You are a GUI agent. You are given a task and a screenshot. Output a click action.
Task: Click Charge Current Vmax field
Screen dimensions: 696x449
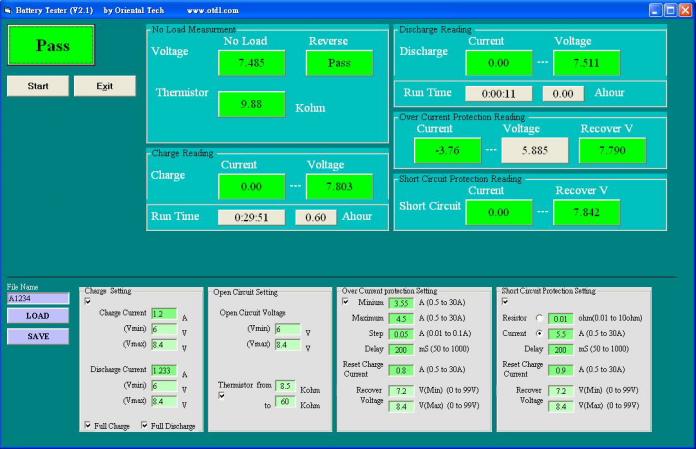(164, 345)
